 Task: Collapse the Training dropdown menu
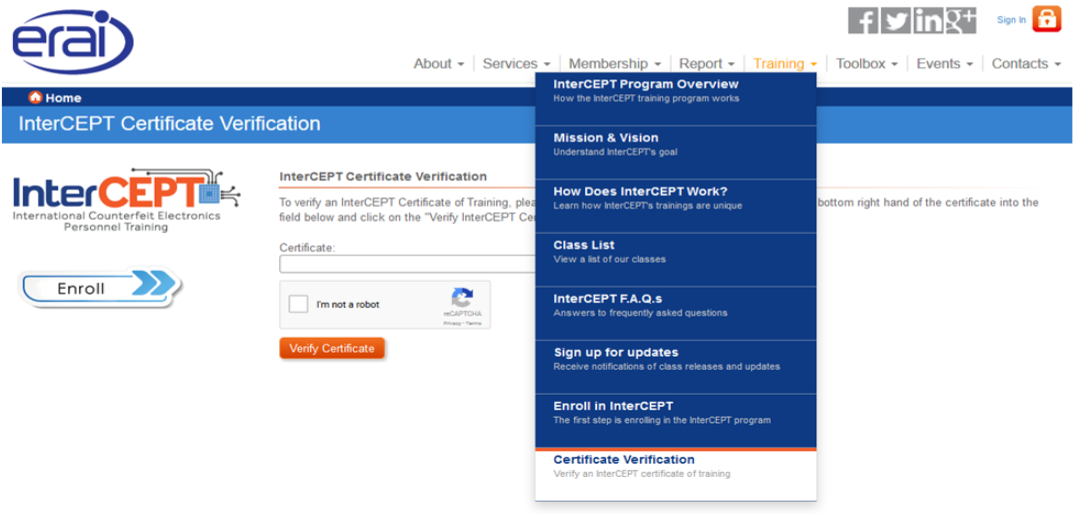pyautogui.click(x=785, y=64)
